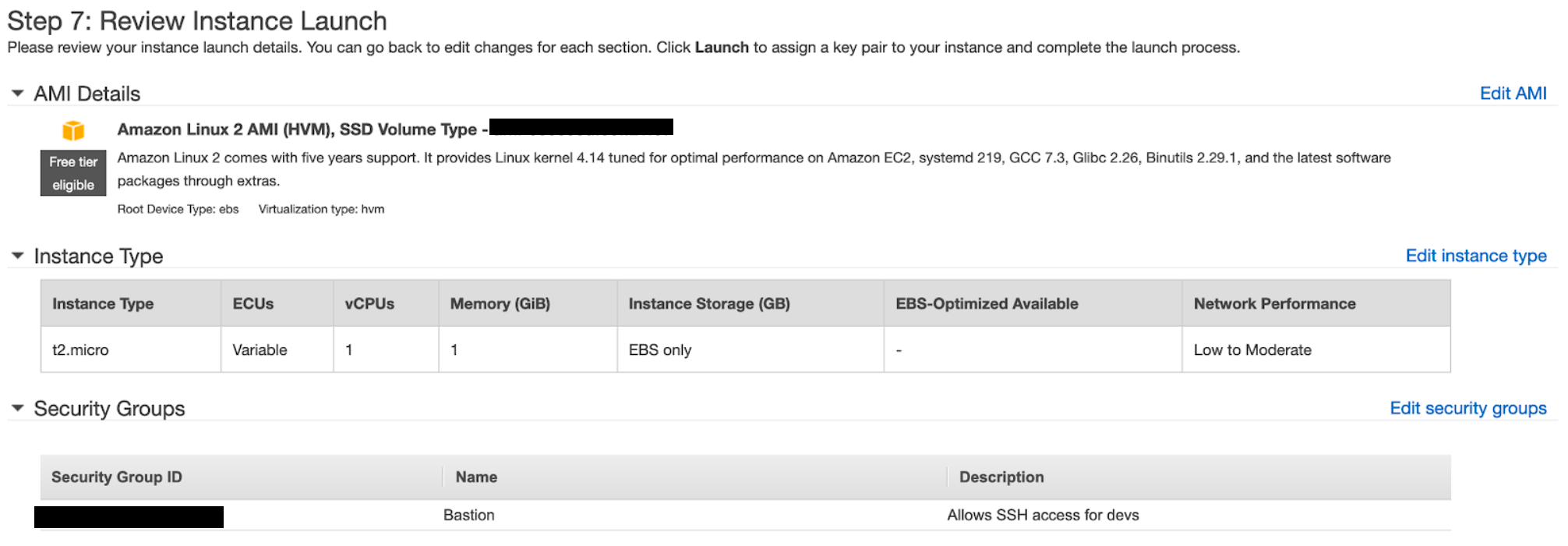Screen dimensions: 1568x546
Task: Collapse the AMI Details section
Action: 18,93
